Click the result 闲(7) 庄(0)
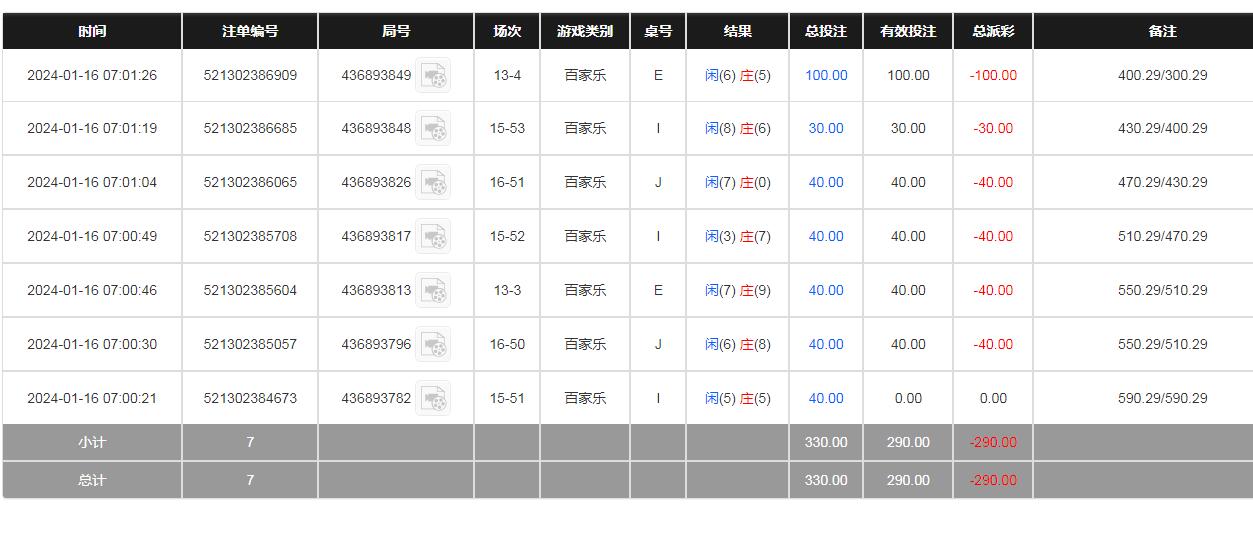 [738, 183]
